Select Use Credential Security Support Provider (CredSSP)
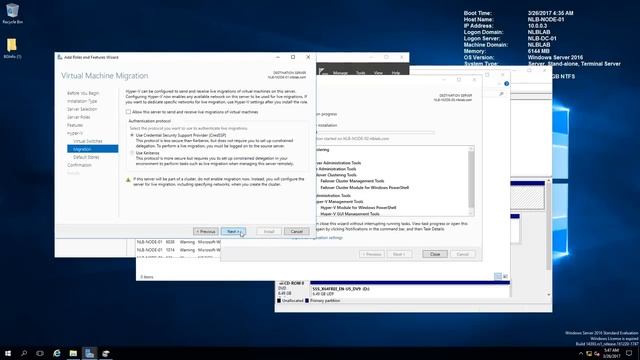Screen dimensions: 640x360 click(132, 135)
